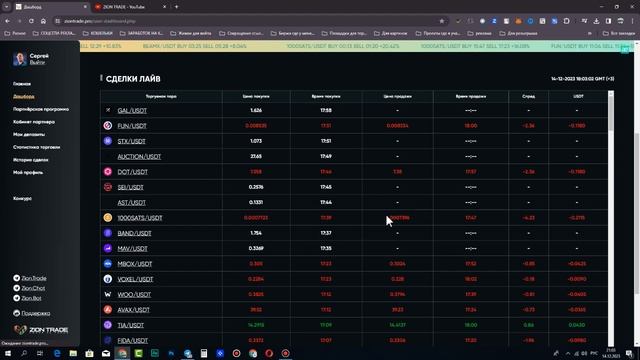Click the DOT/USDT coin icon
This screenshot has width=640, height=360.
click(108, 171)
